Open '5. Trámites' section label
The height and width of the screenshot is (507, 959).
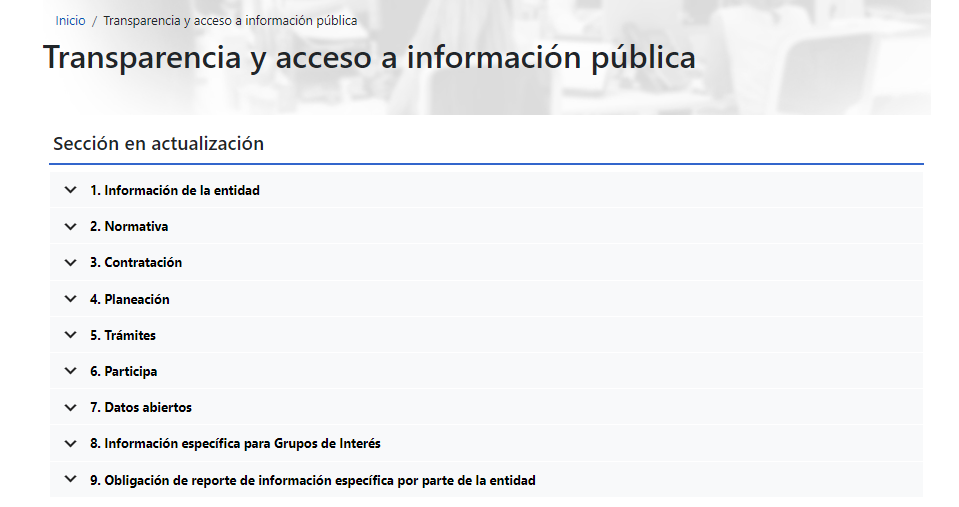pyautogui.click(x=123, y=335)
